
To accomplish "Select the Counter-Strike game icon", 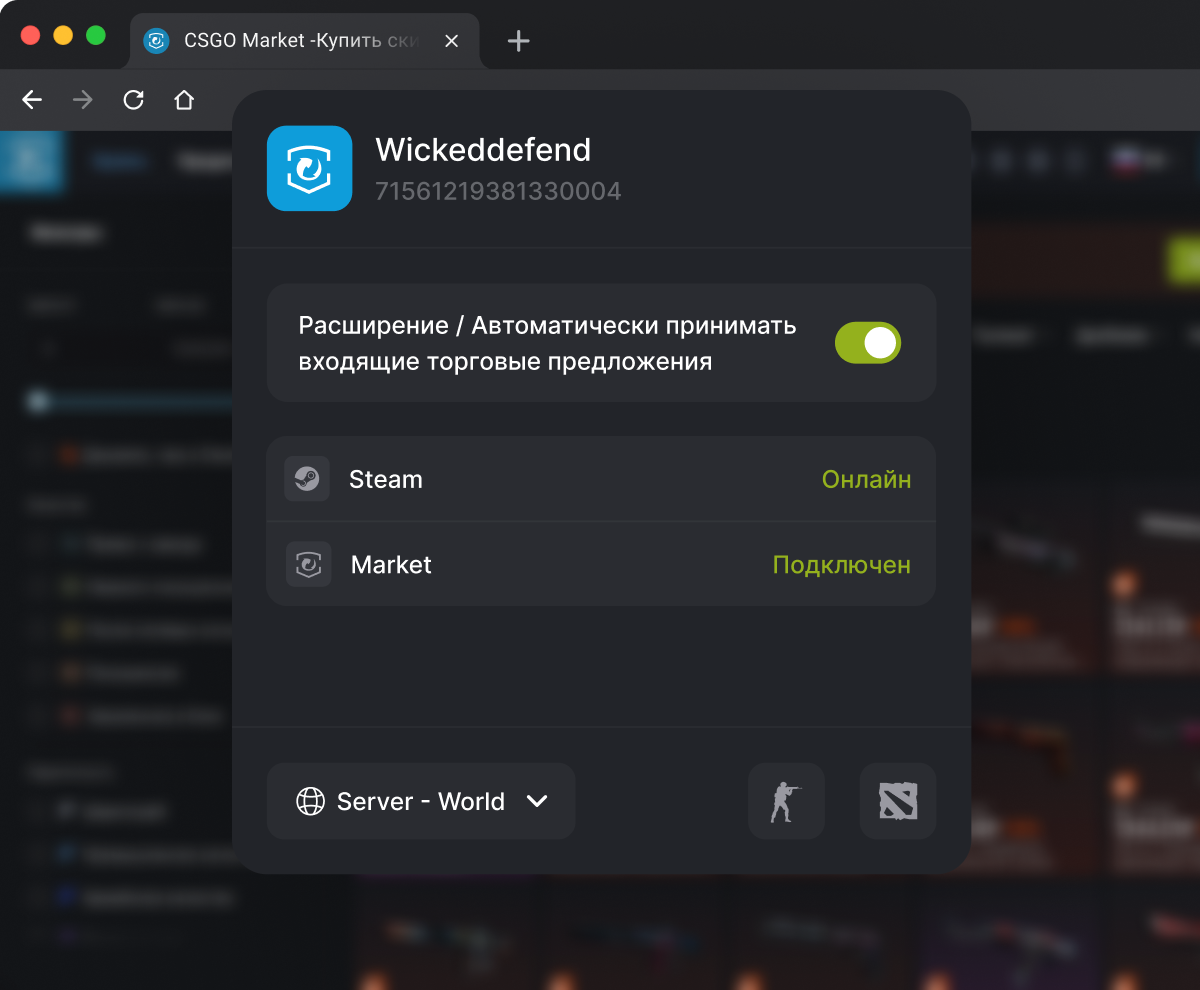I will [x=786, y=801].
